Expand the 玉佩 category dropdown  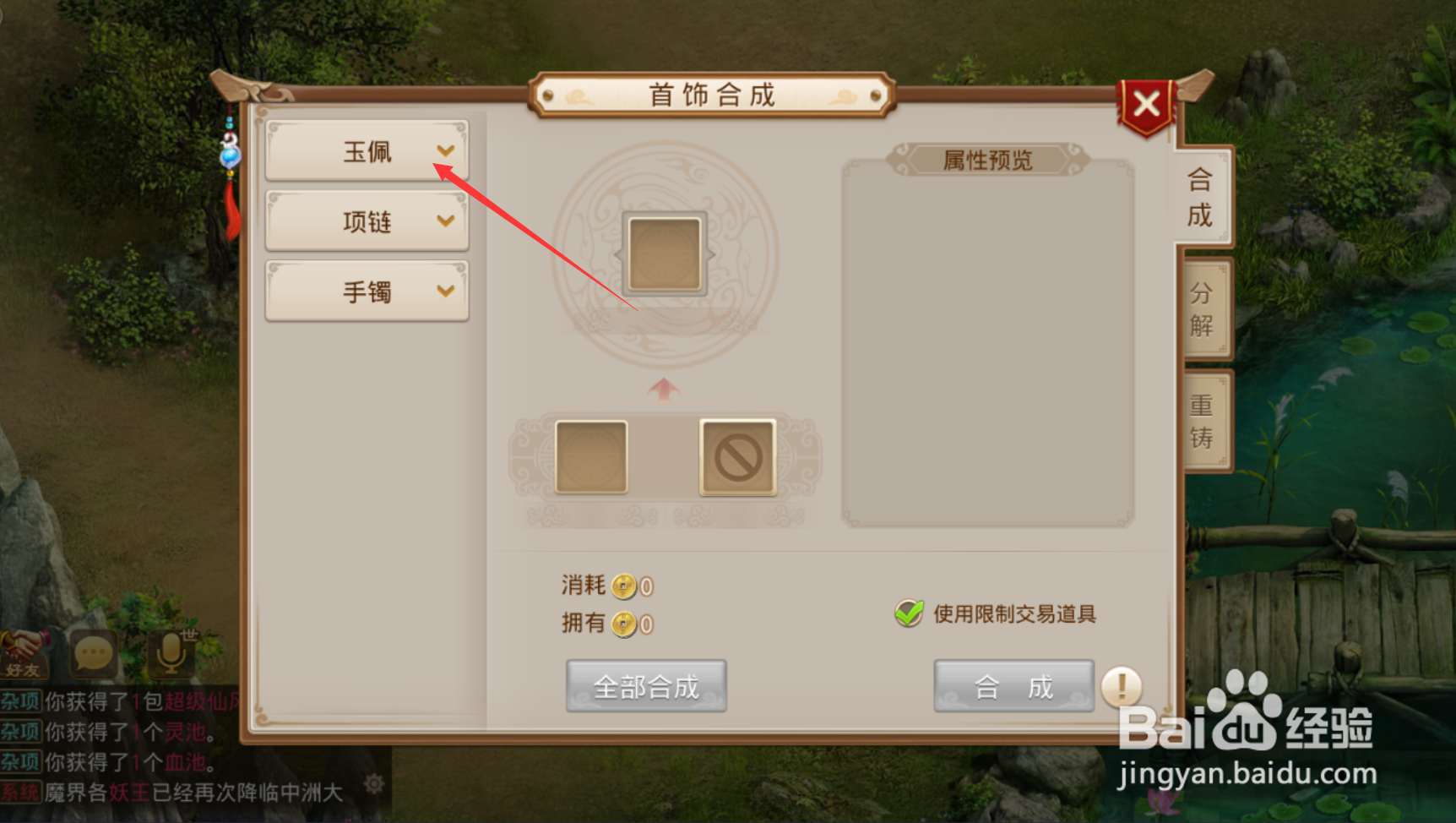pos(367,151)
